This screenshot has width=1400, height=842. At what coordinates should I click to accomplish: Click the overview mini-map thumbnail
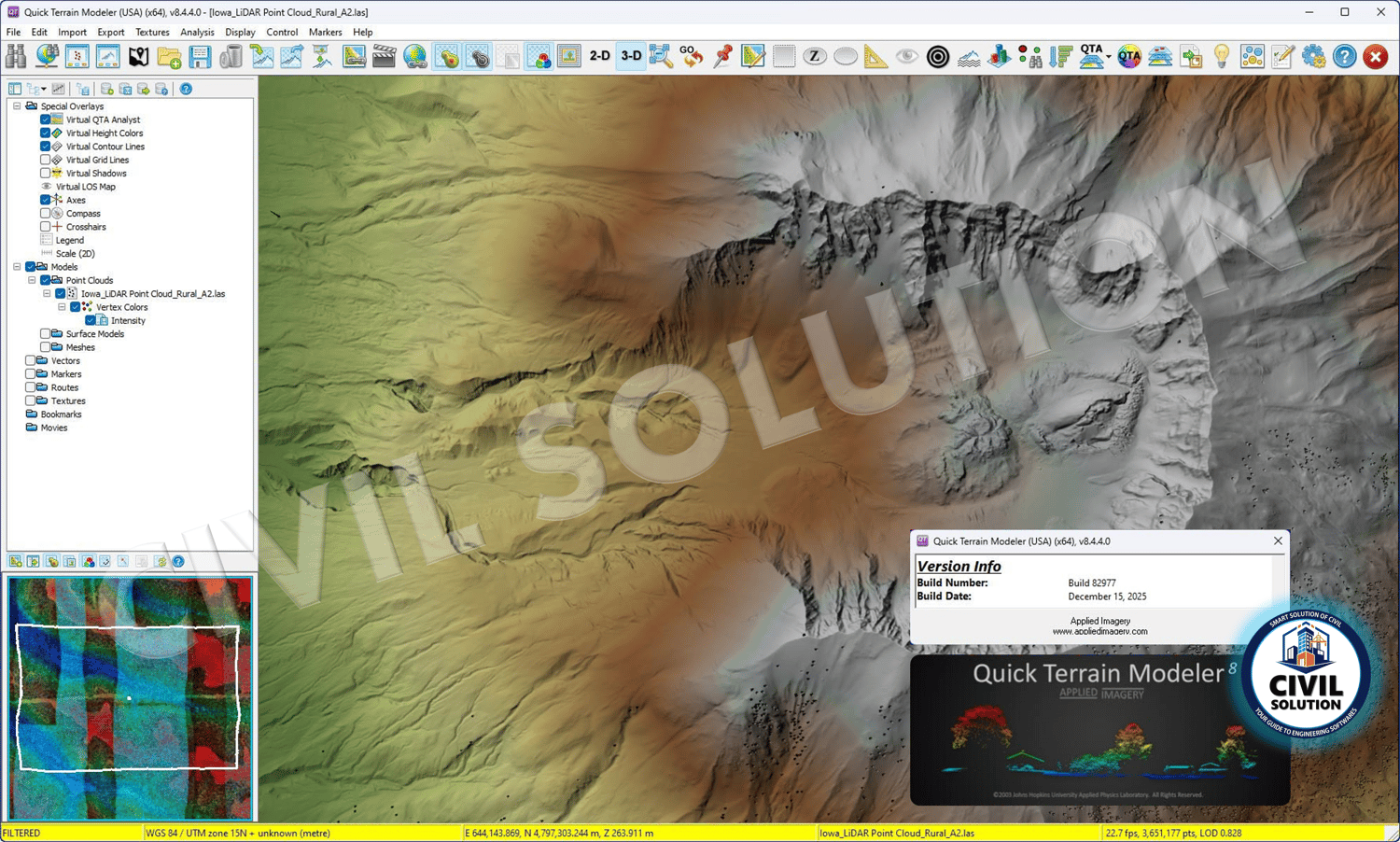tap(130, 698)
